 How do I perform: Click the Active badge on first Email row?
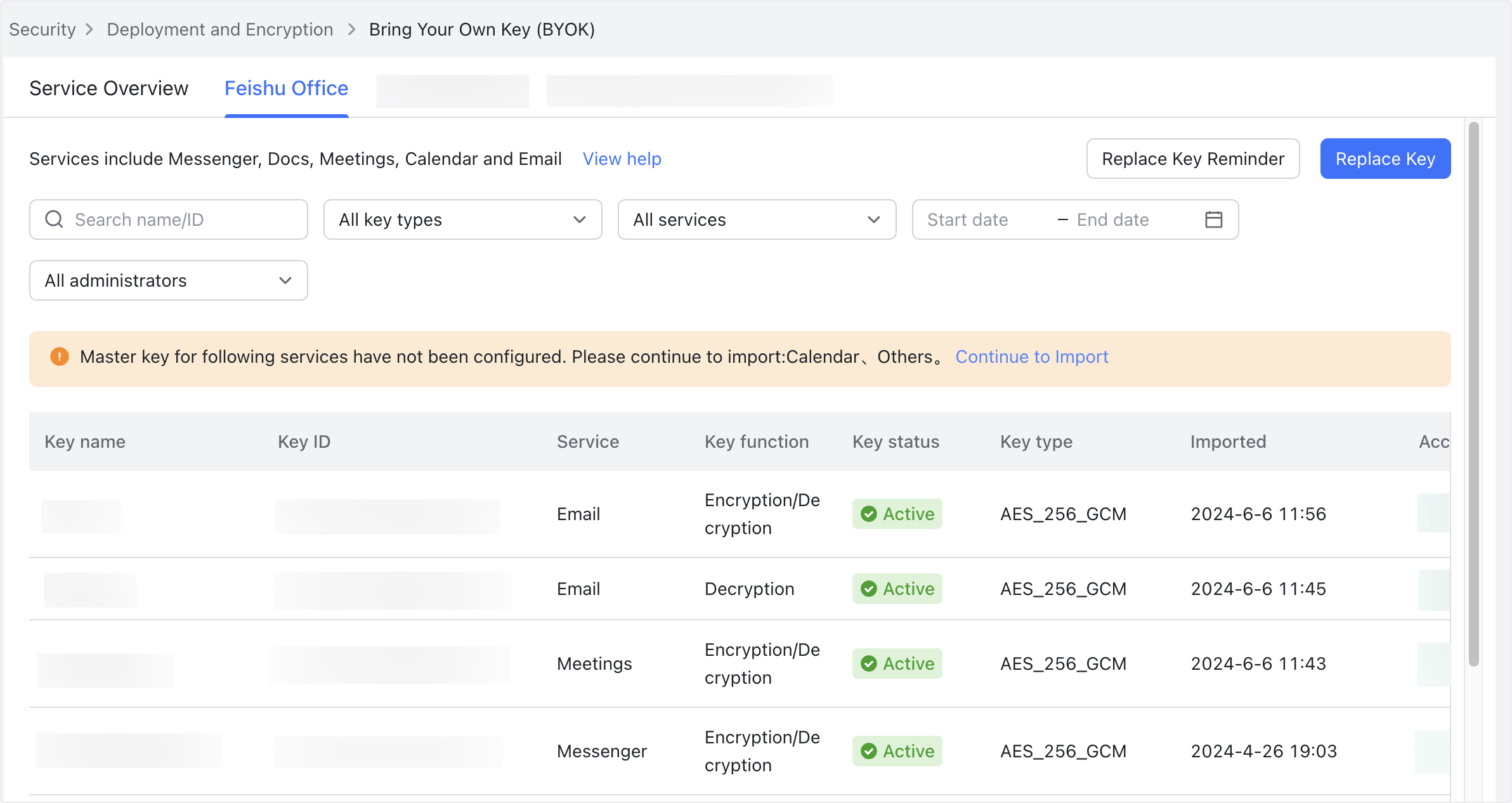pos(897,514)
